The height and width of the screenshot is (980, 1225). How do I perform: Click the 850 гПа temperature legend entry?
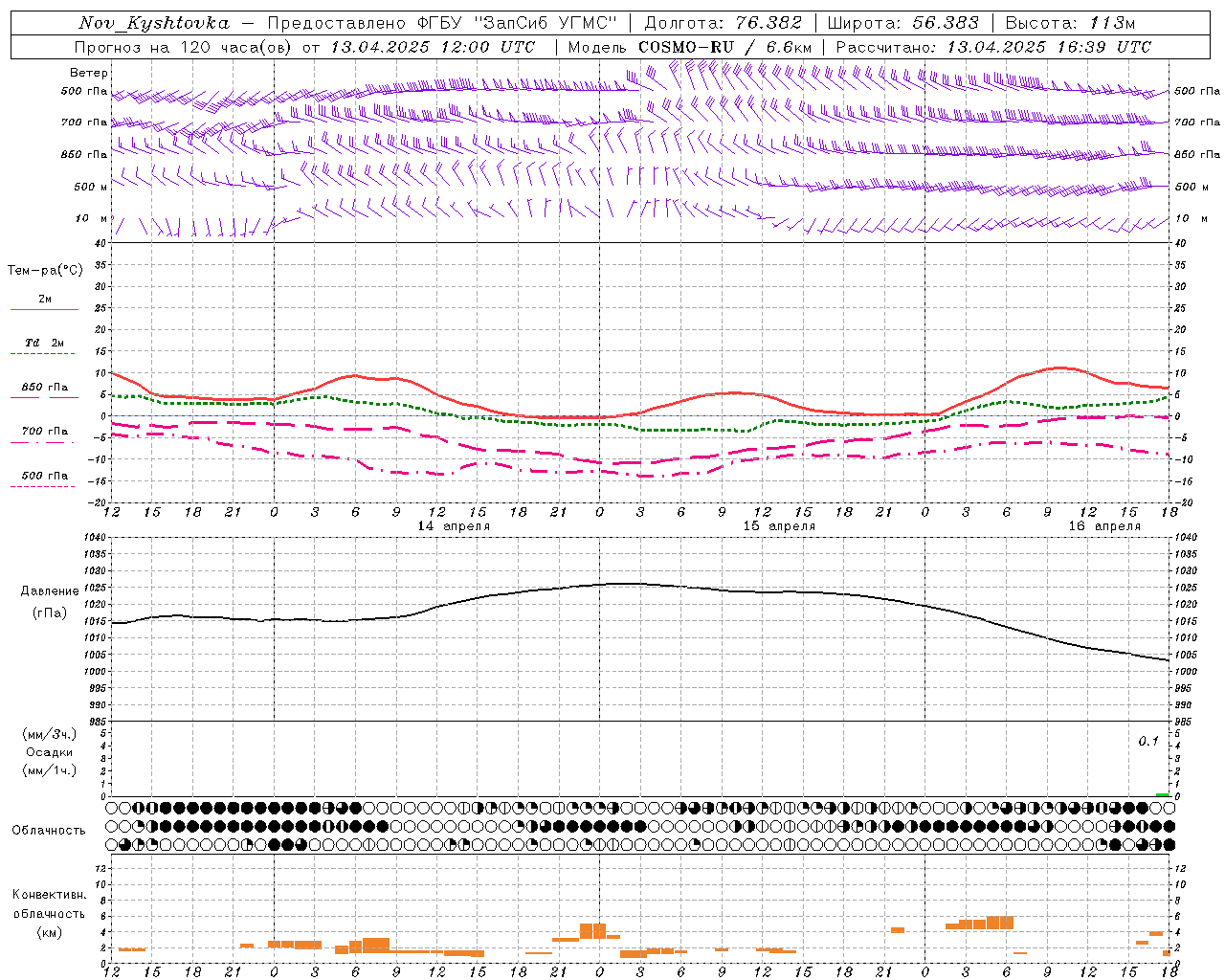click(x=45, y=388)
